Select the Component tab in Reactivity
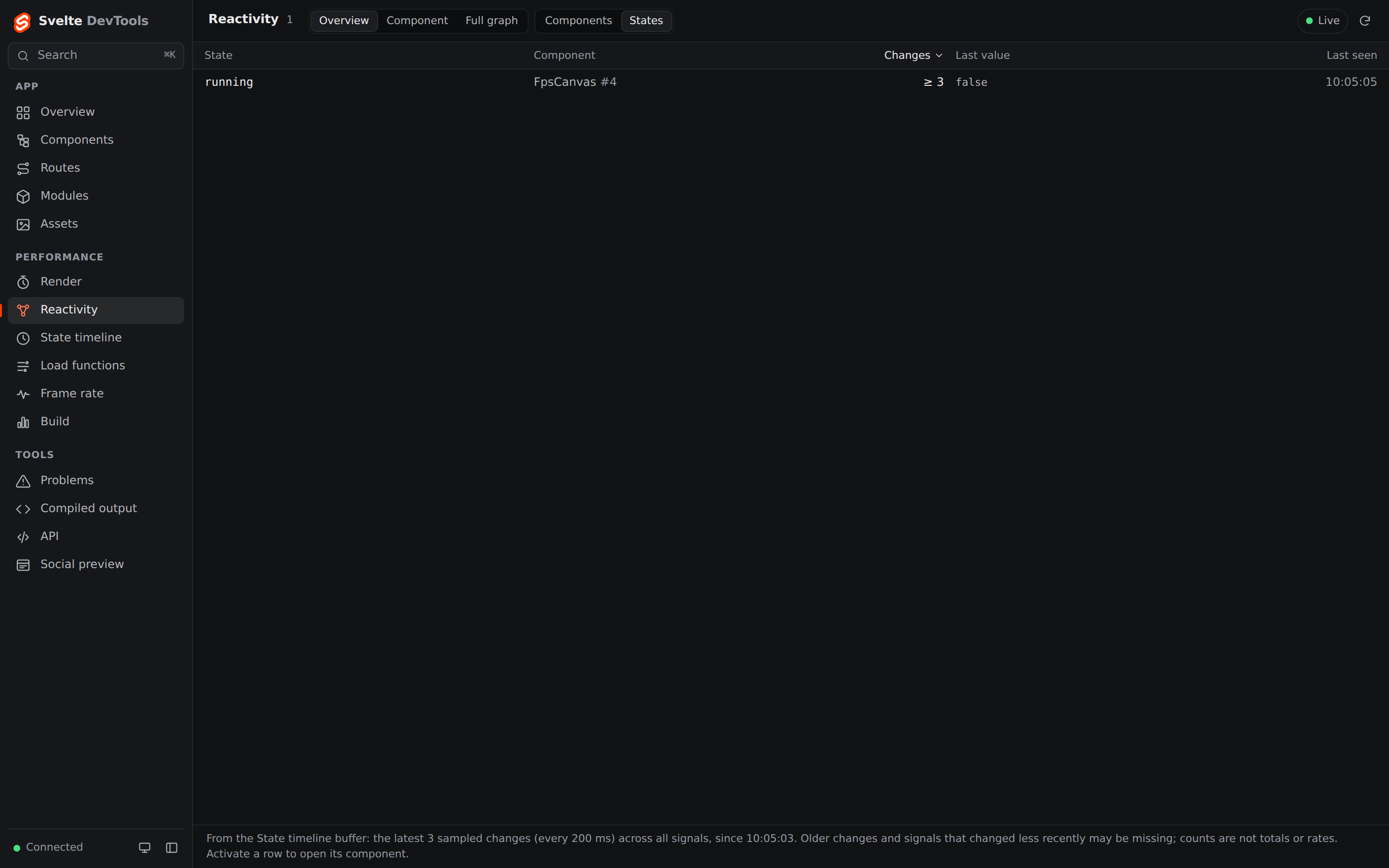Image resolution: width=1389 pixels, height=868 pixels. click(x=417, y=21)
